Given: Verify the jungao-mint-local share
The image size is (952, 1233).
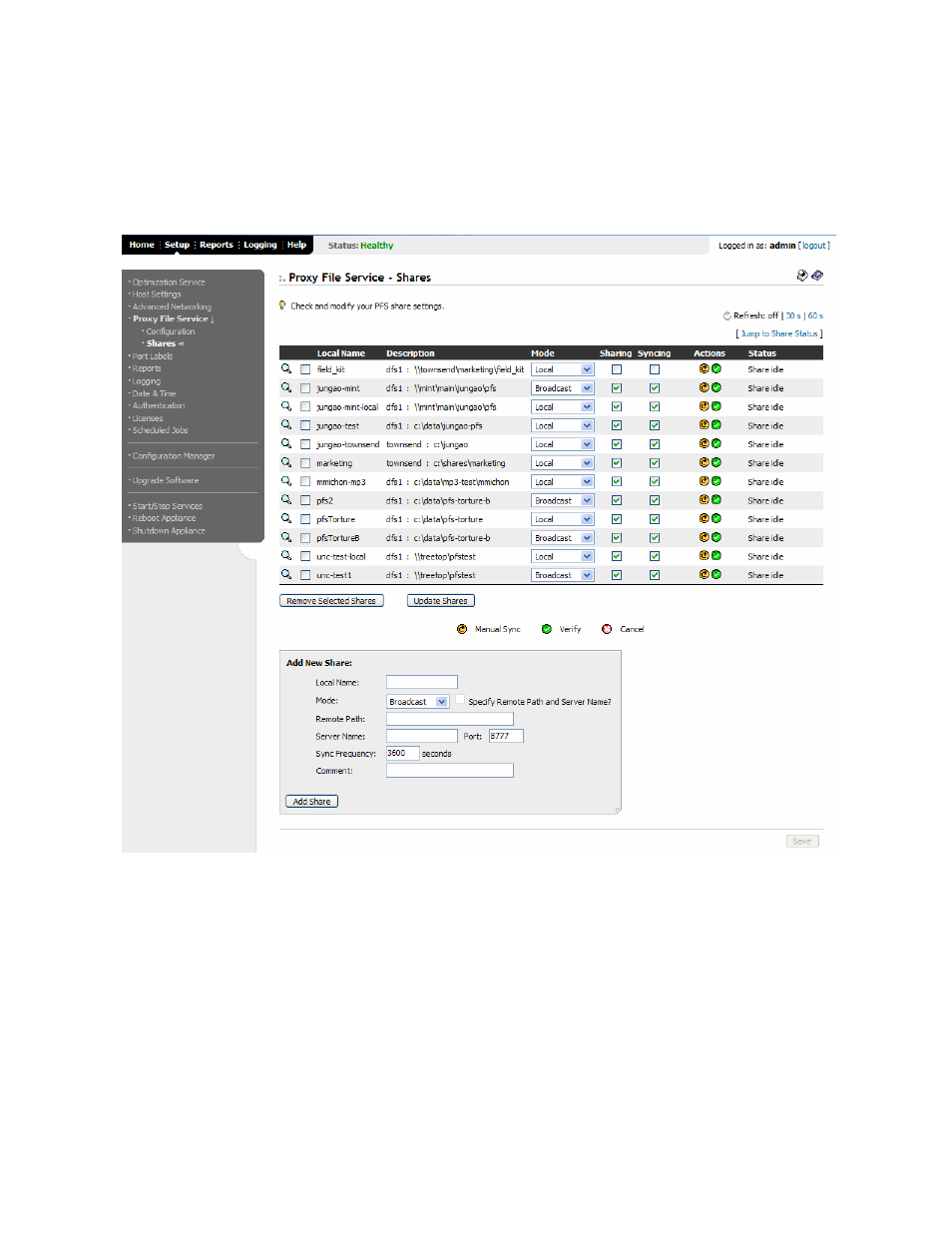Looking at the screenshot, I should tap(716, 406).
